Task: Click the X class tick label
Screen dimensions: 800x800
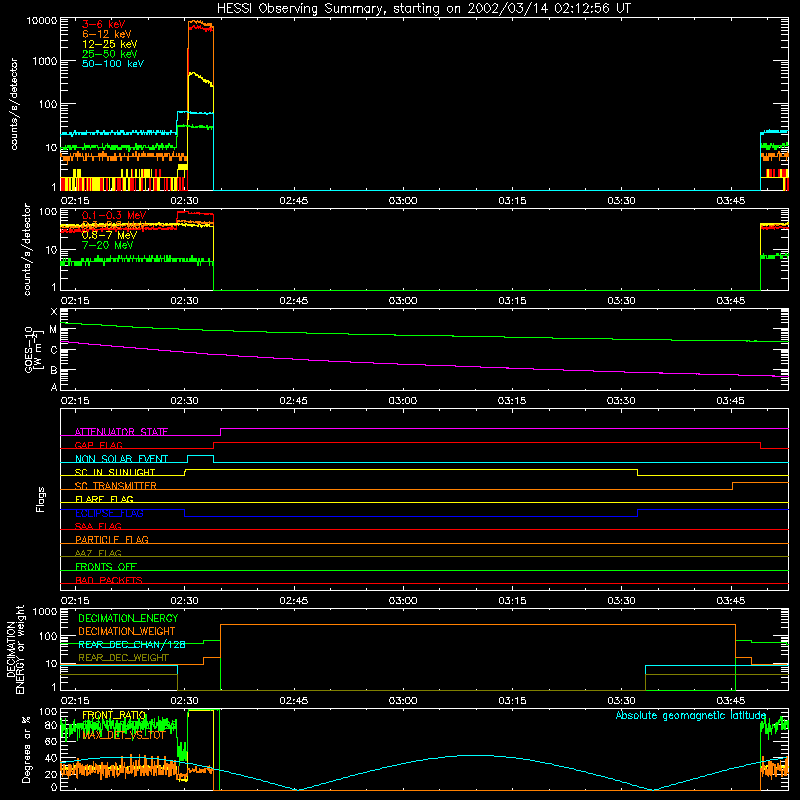Action: point(54,312)
